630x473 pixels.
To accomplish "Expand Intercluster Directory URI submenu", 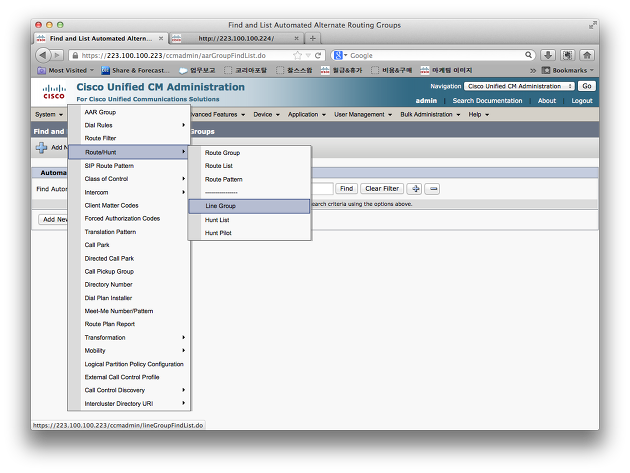I will [129, 403].
